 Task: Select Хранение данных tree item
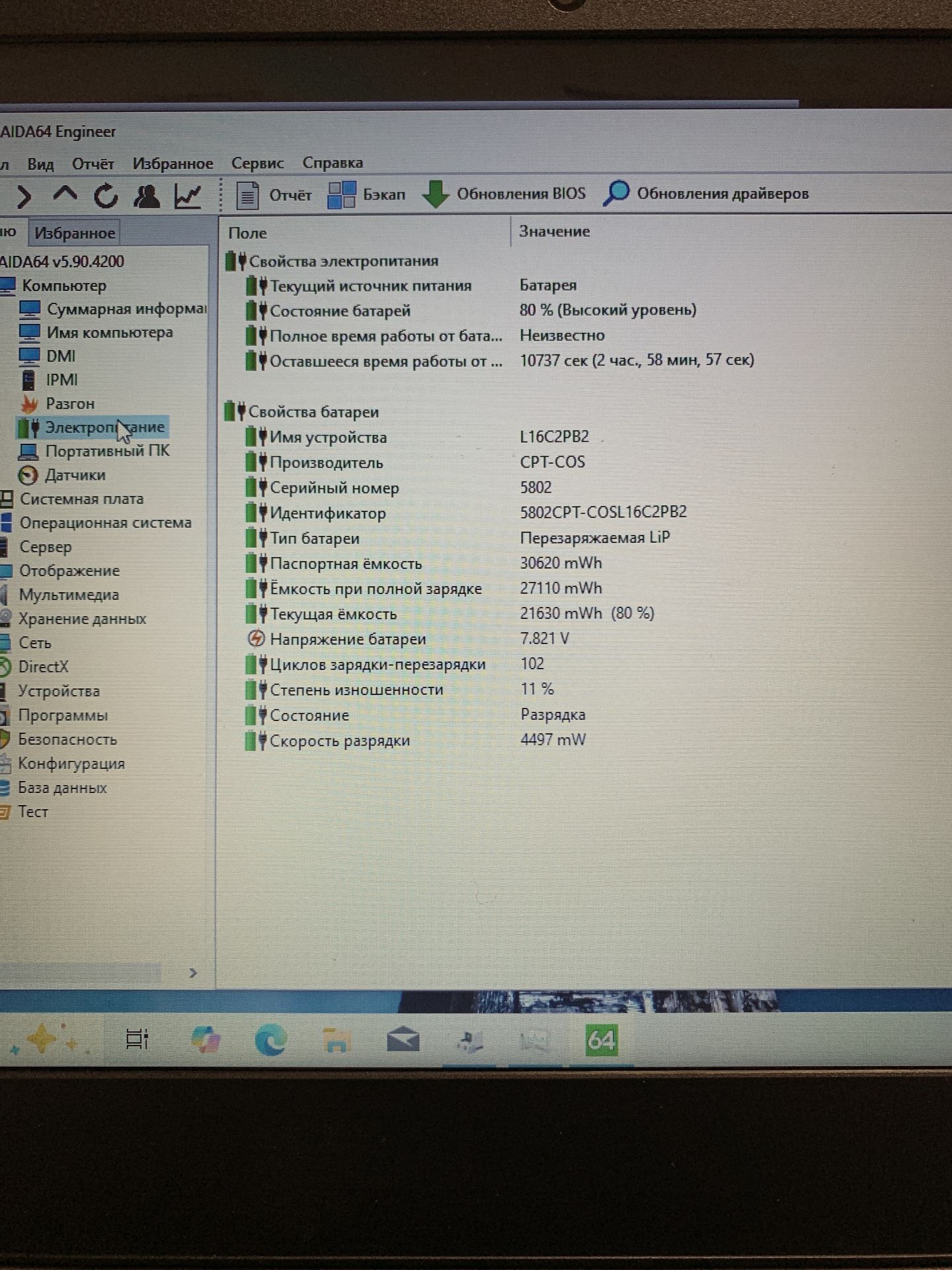click(73, 619)
